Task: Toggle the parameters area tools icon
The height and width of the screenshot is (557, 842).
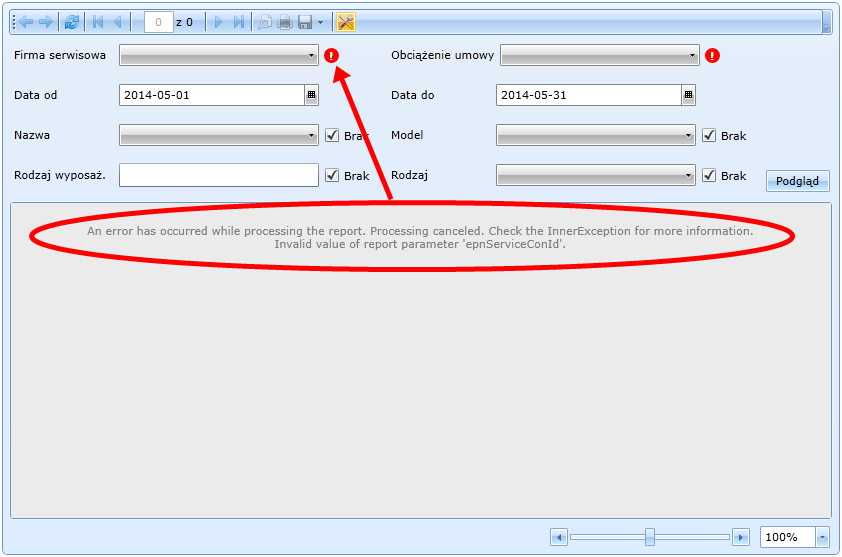Action: (346, 22)
